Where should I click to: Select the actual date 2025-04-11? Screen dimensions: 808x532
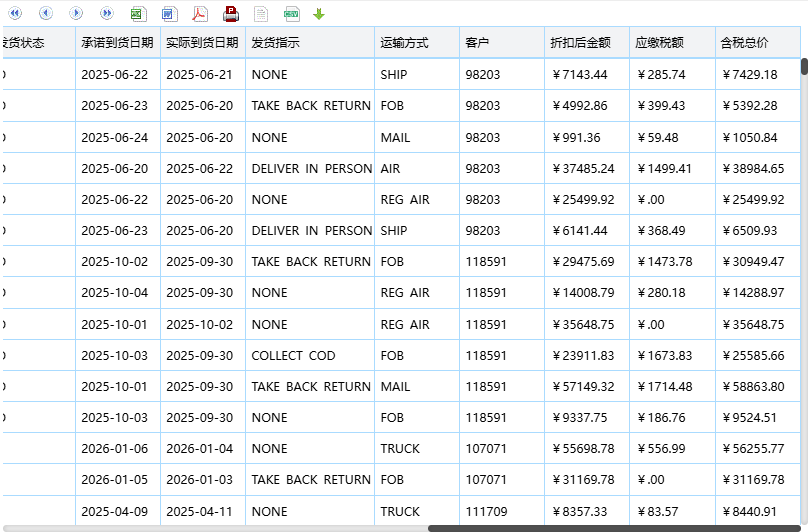point(203,511)
